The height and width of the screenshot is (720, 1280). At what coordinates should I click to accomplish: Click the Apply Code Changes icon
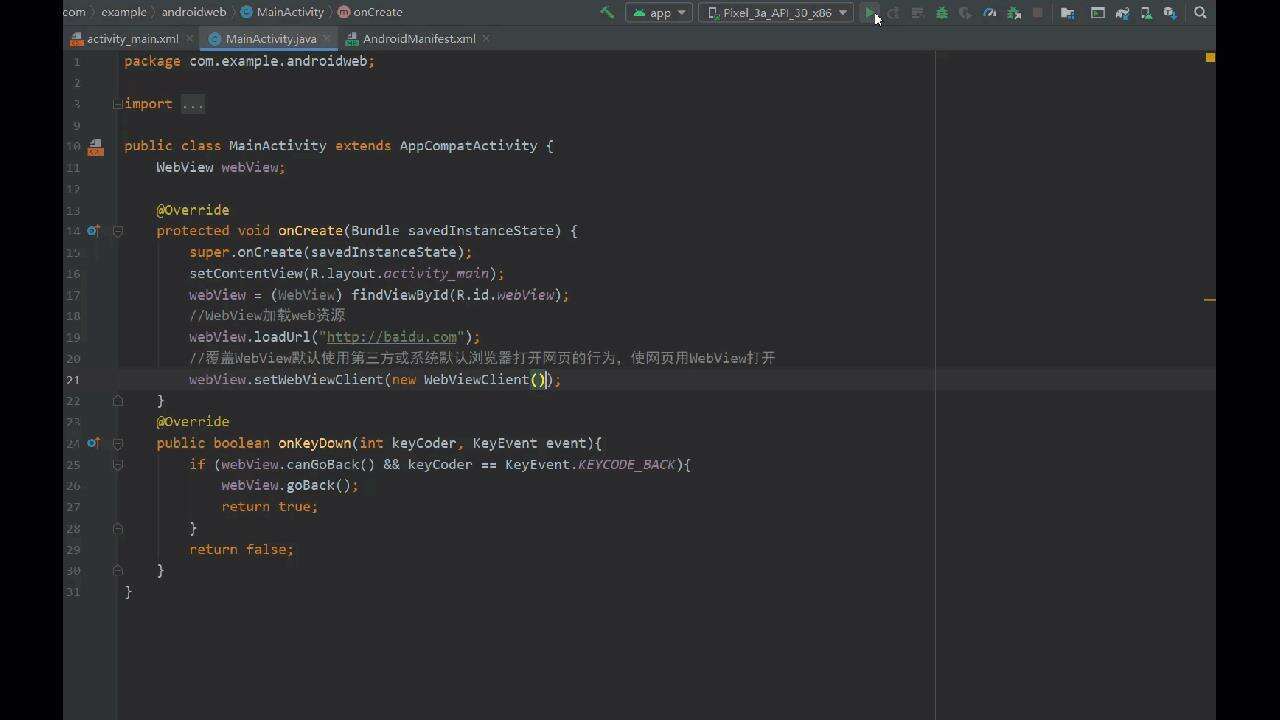tap(918, 13)
